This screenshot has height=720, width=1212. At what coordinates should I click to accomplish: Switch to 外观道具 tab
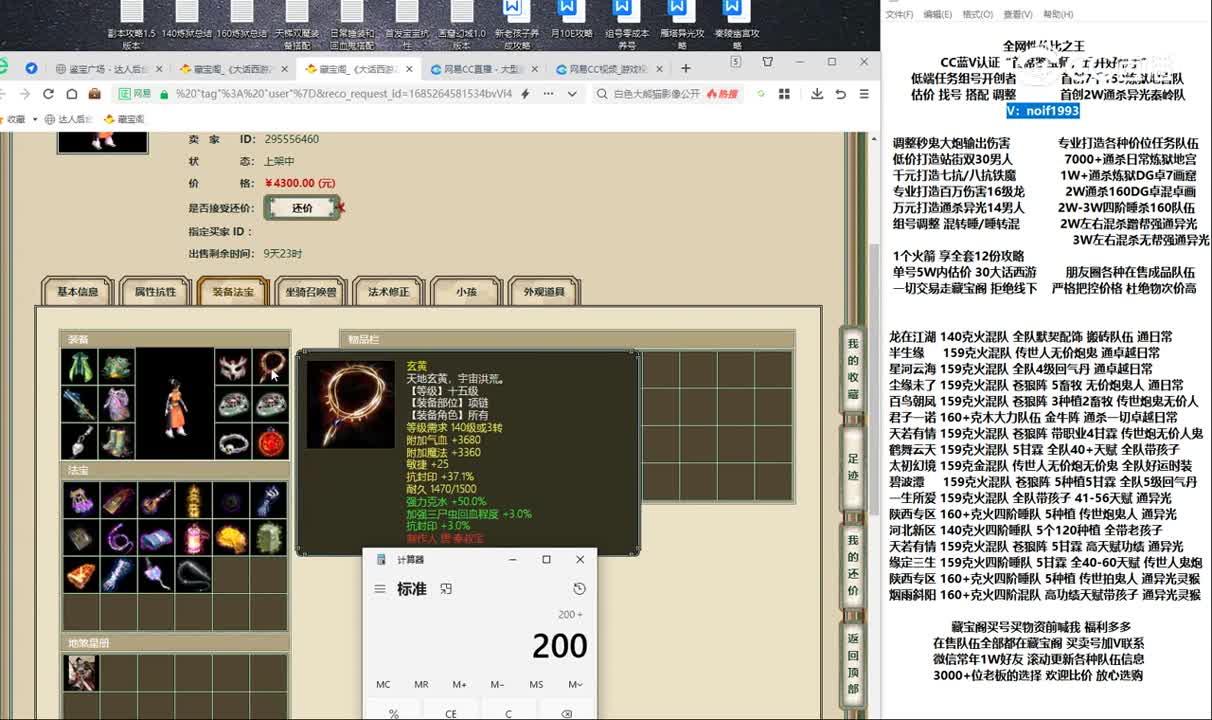point(544,292)
